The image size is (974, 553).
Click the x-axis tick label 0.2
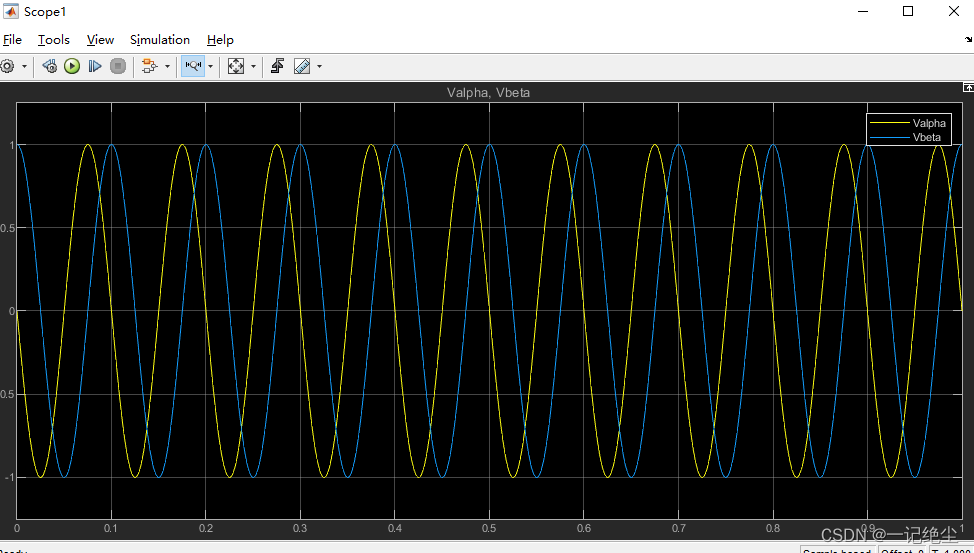206,529
